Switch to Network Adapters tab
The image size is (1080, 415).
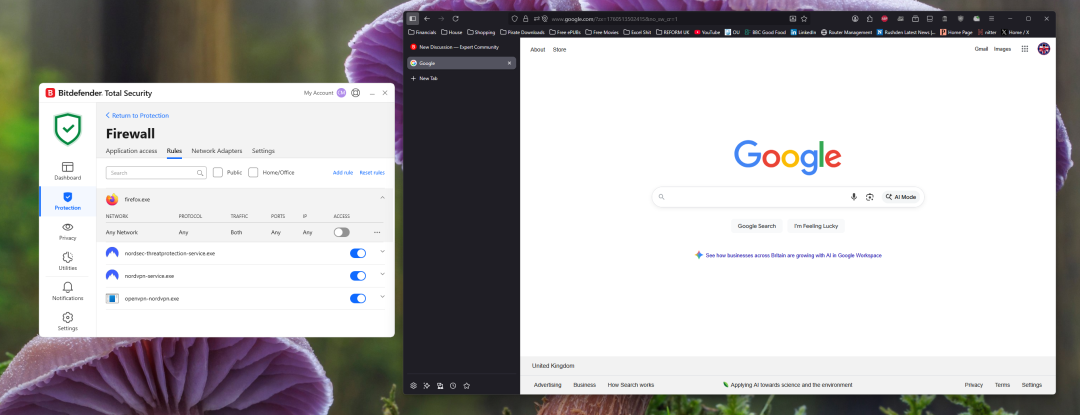coord(217,151)
